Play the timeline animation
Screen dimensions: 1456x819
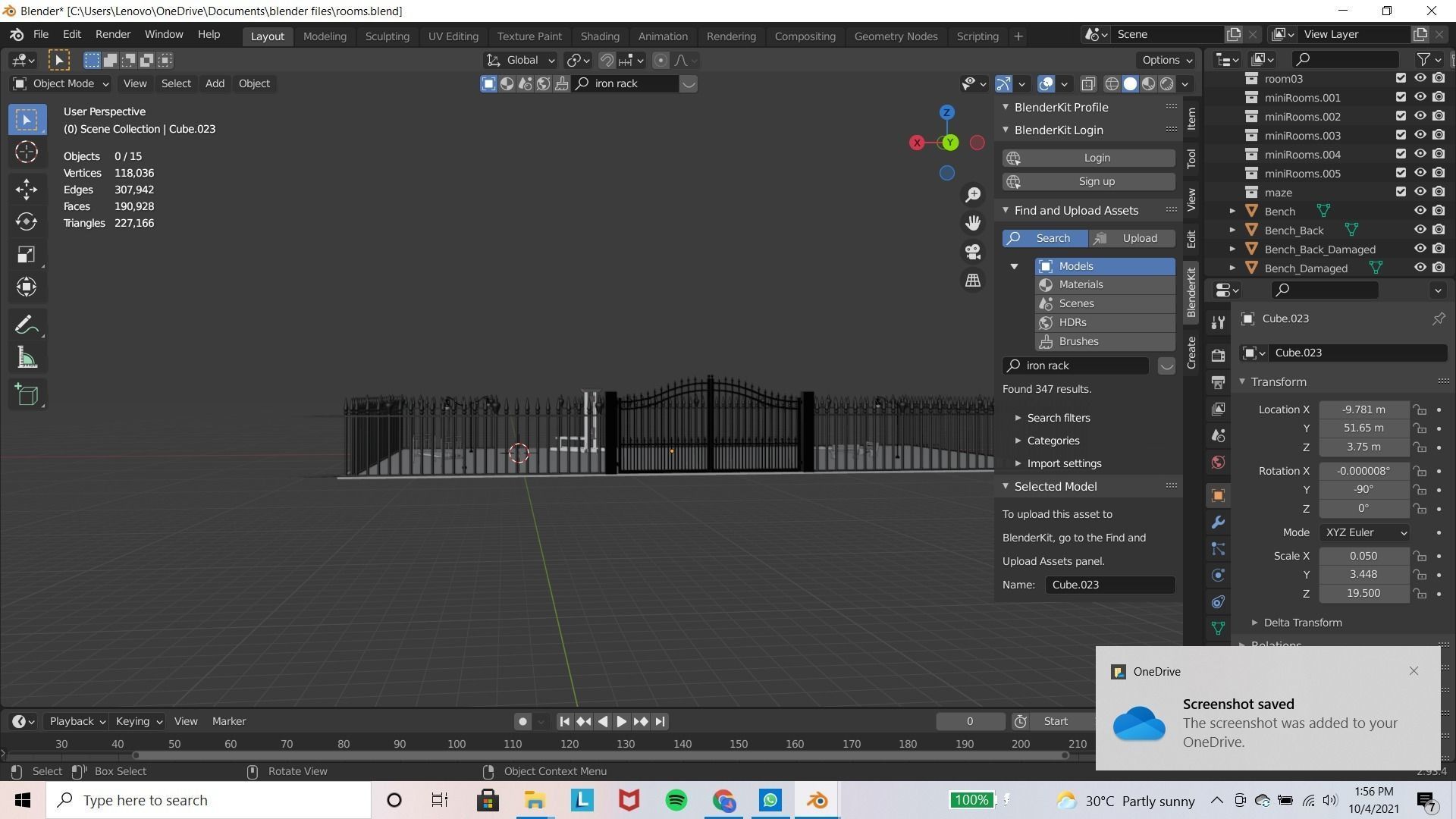click(621, 722)
